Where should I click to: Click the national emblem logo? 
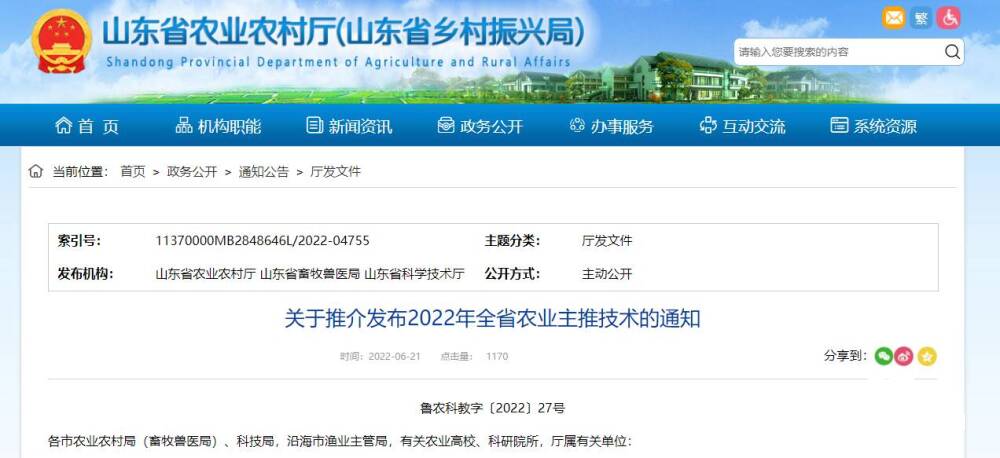coord(61,42)
